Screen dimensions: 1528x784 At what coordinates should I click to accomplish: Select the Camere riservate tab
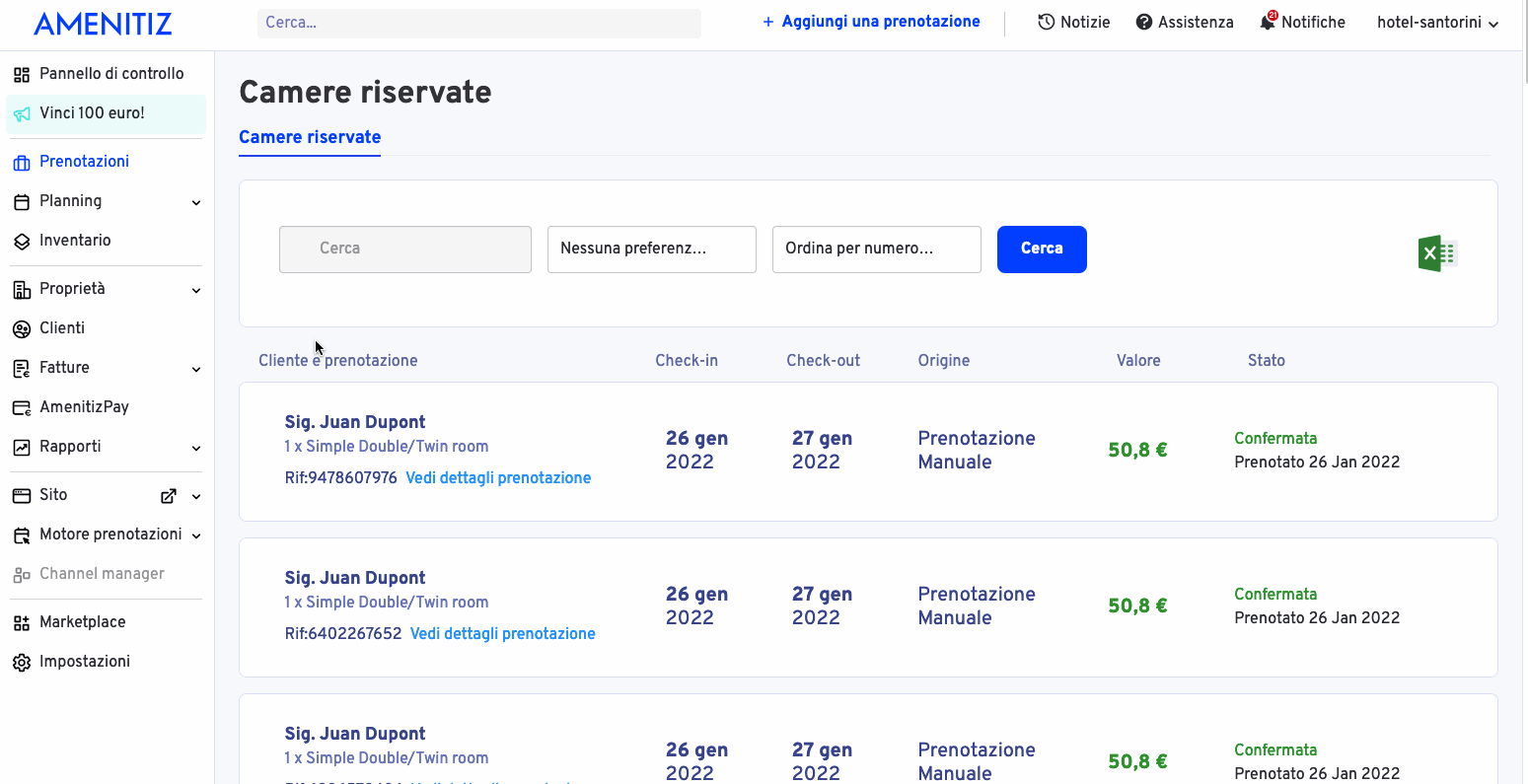[310, 137]
